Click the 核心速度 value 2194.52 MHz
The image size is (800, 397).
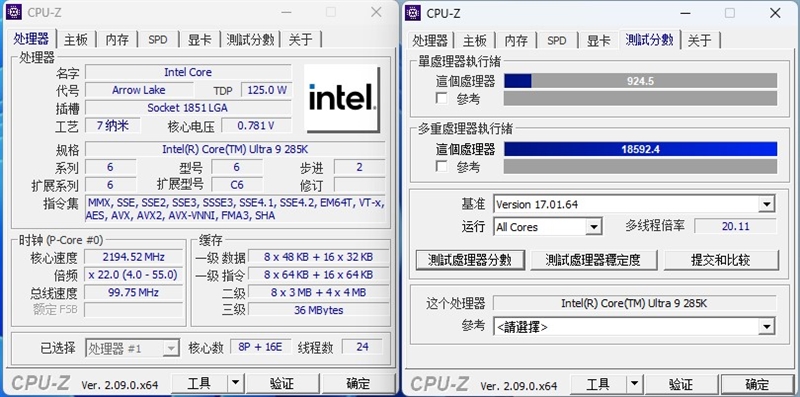134,257
